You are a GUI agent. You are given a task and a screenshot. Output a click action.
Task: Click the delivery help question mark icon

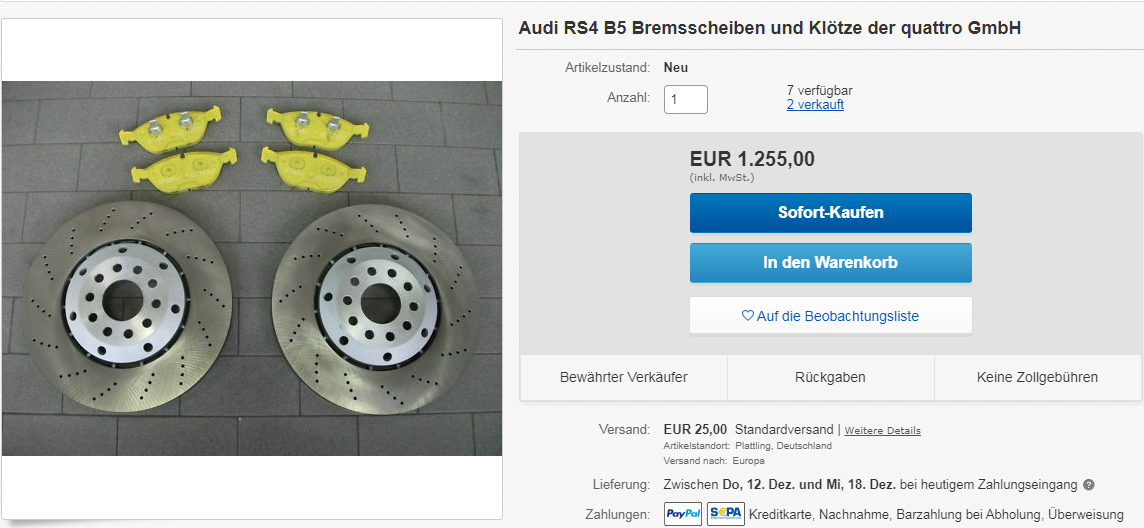(x=1089, y=485)
